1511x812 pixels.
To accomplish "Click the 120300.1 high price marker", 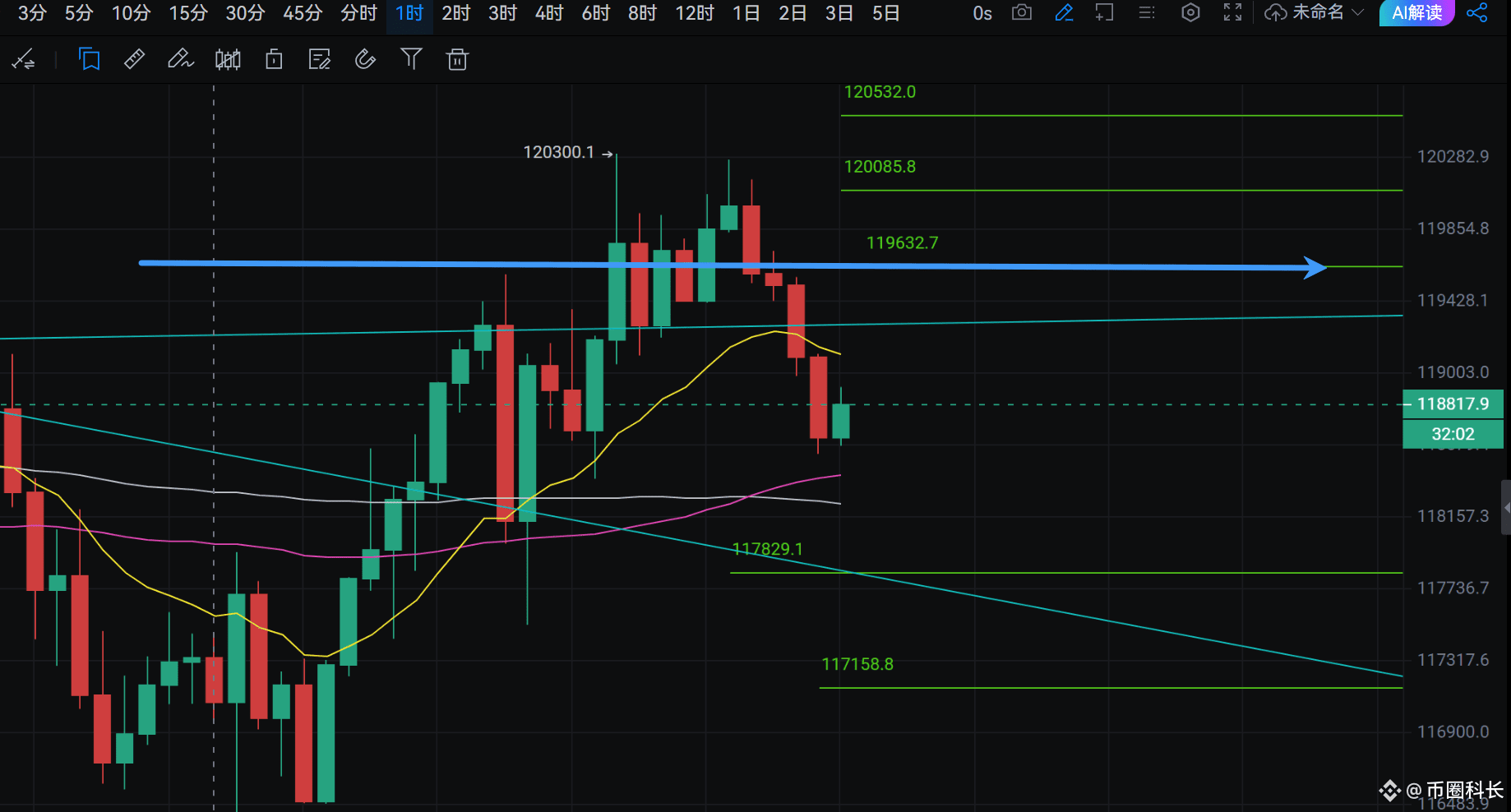I will pos(567,153).
